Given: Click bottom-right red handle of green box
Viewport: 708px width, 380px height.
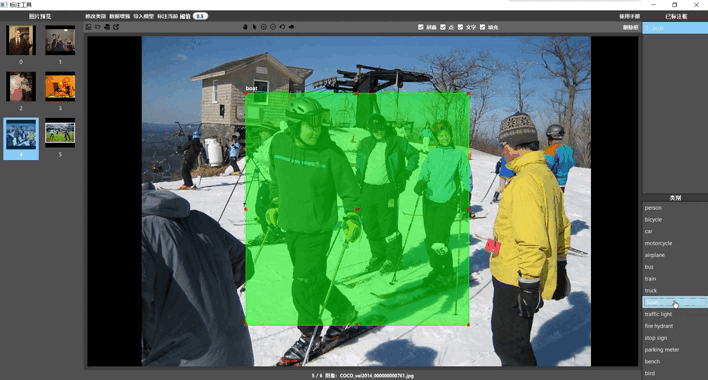Looking at the screenshot, I should click(469, 325).
